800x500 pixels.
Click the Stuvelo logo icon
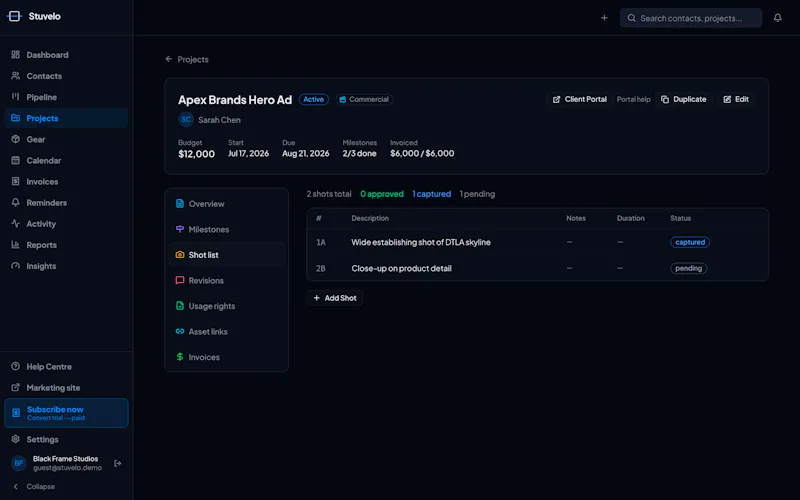tap(14, 16)
